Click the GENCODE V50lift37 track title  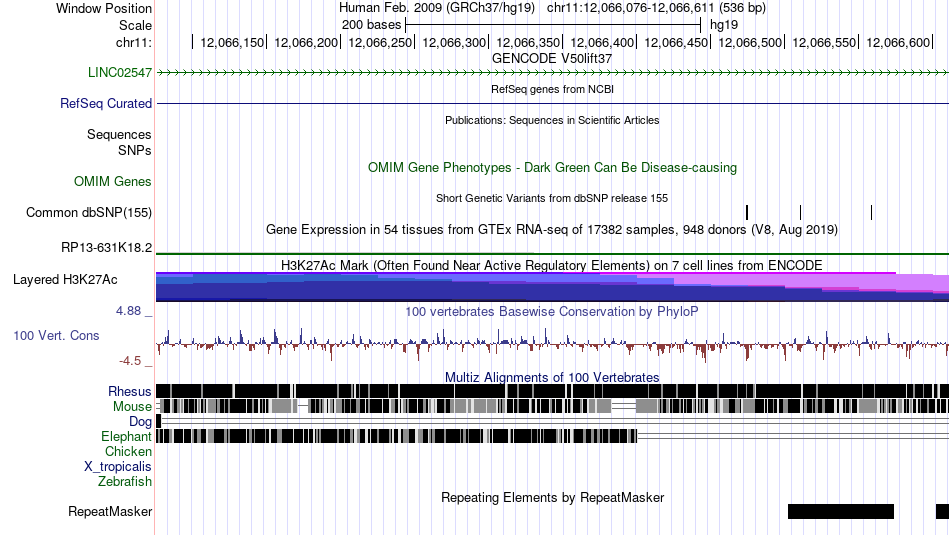(x=552, y=59)
